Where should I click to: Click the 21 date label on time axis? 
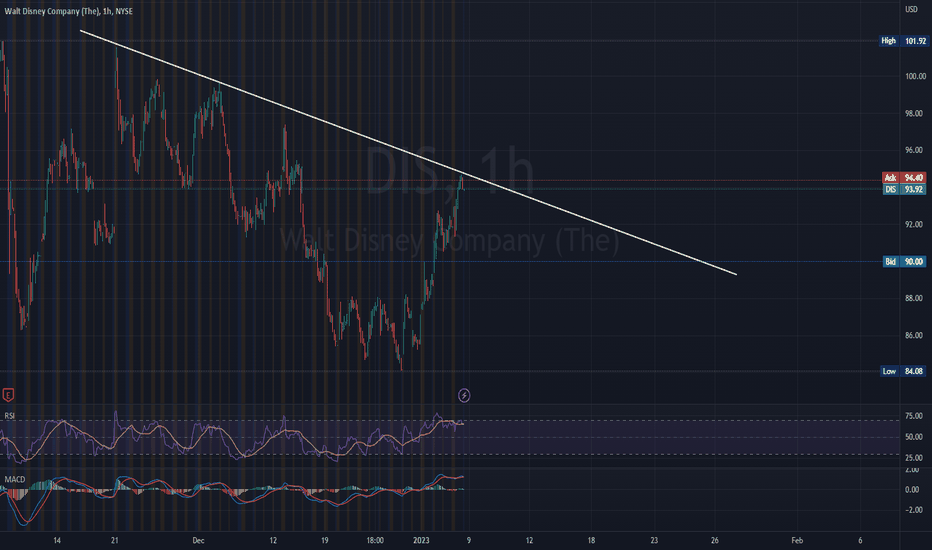(x=115, y=540)
